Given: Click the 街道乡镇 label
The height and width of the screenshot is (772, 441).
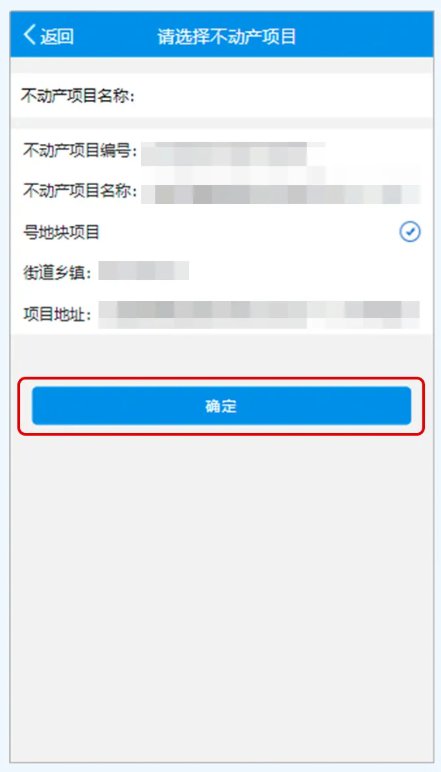Looking at the screenshot, I should point(57,272).
